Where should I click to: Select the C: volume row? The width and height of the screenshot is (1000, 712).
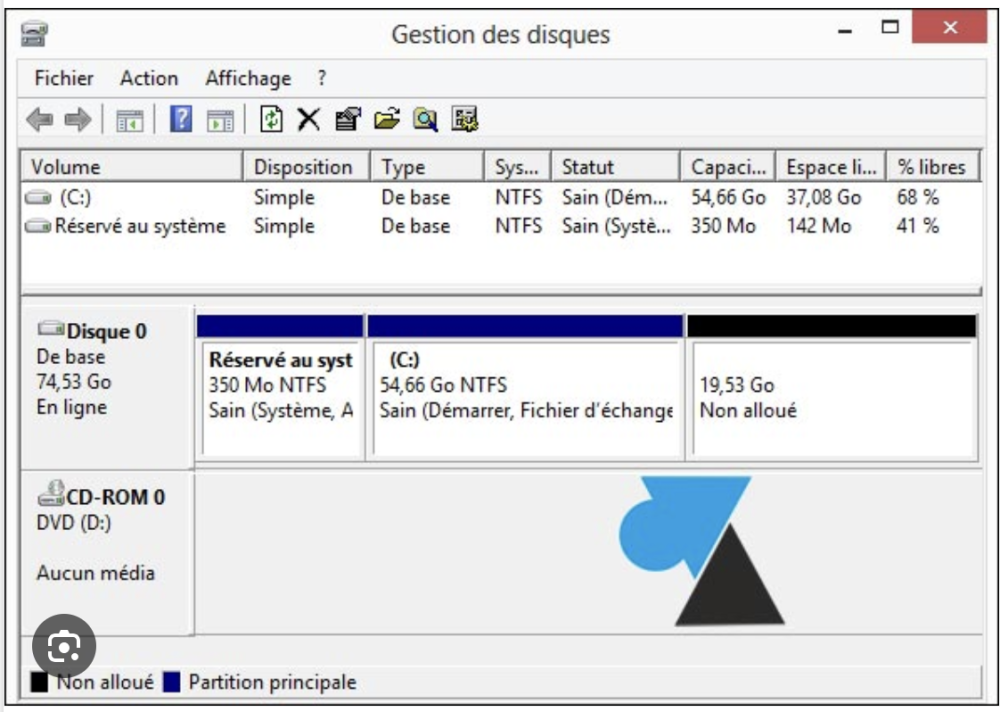[x=300, y=196]
